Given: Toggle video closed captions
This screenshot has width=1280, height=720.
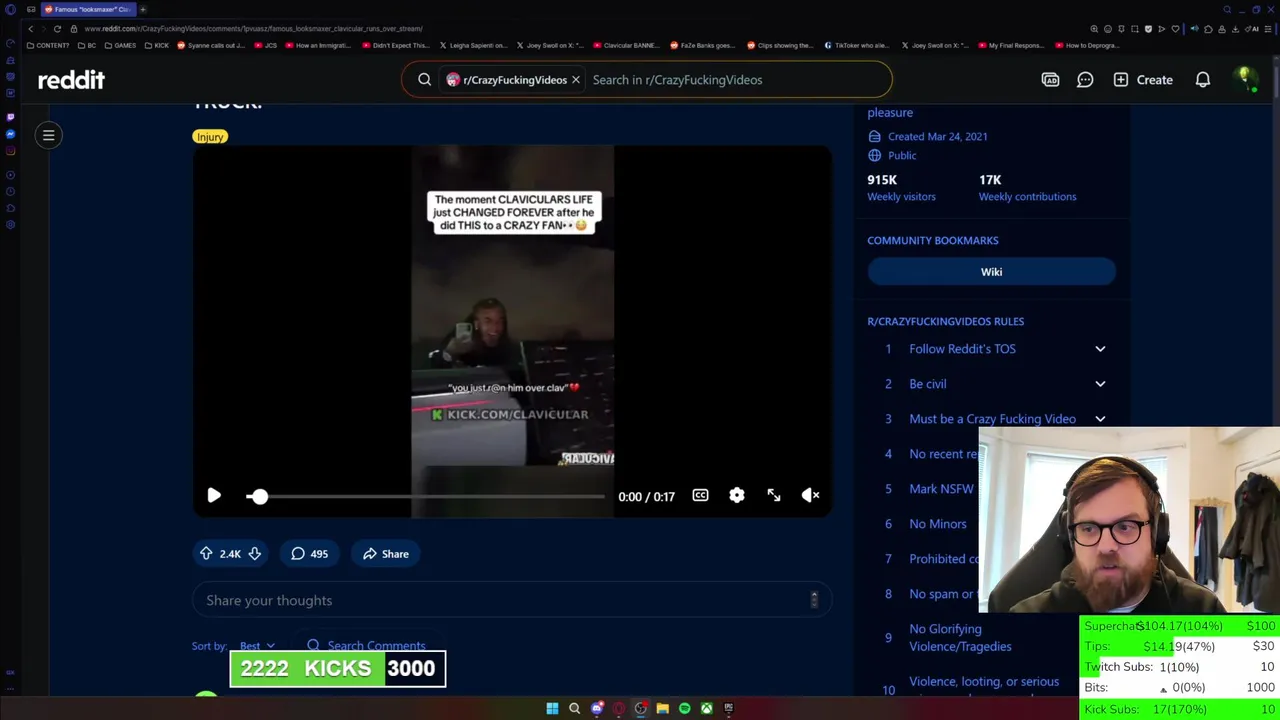Looking at the screenshot, I should [x=700, y=496].
